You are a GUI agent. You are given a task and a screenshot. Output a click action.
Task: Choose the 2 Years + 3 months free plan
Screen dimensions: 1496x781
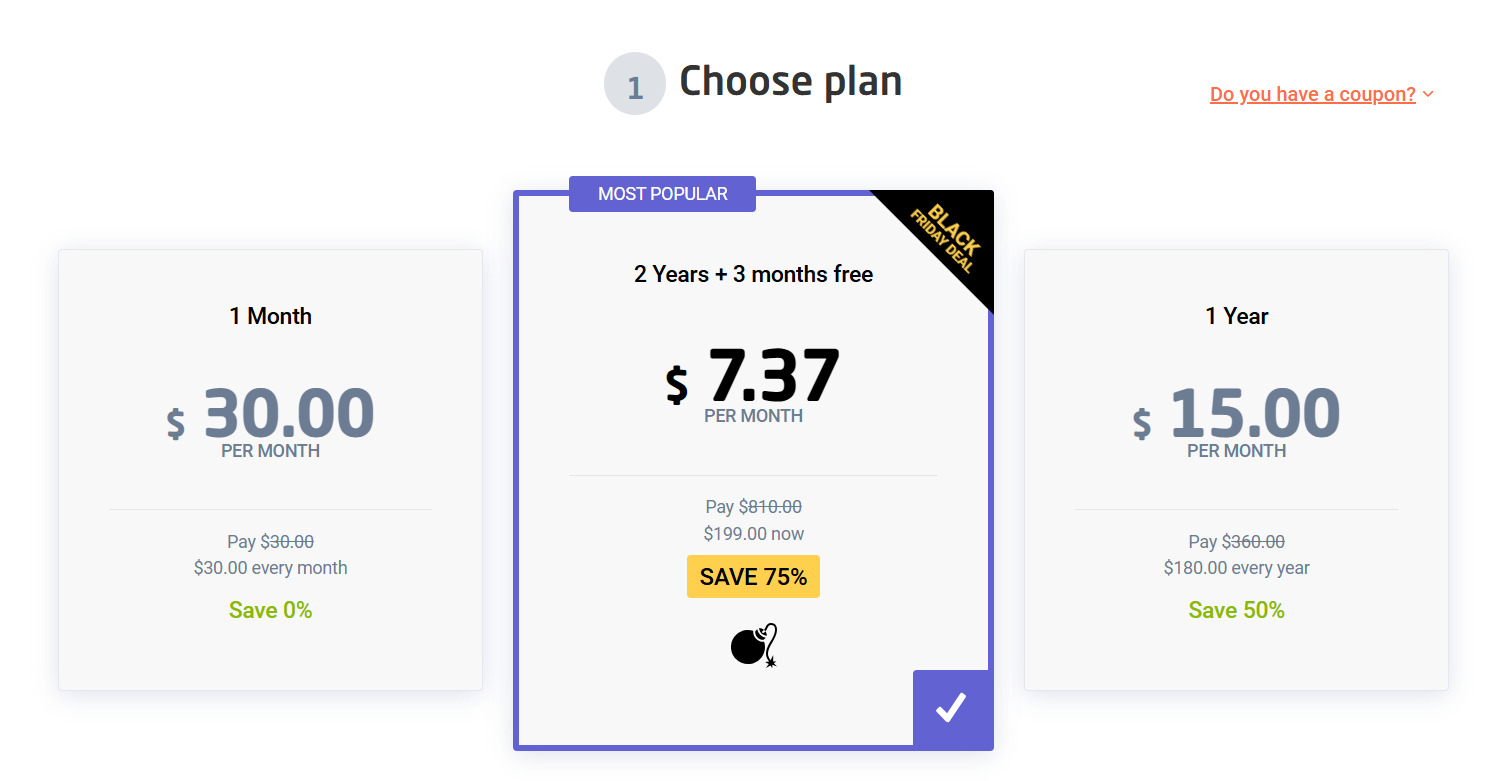[x=753, y=274]
